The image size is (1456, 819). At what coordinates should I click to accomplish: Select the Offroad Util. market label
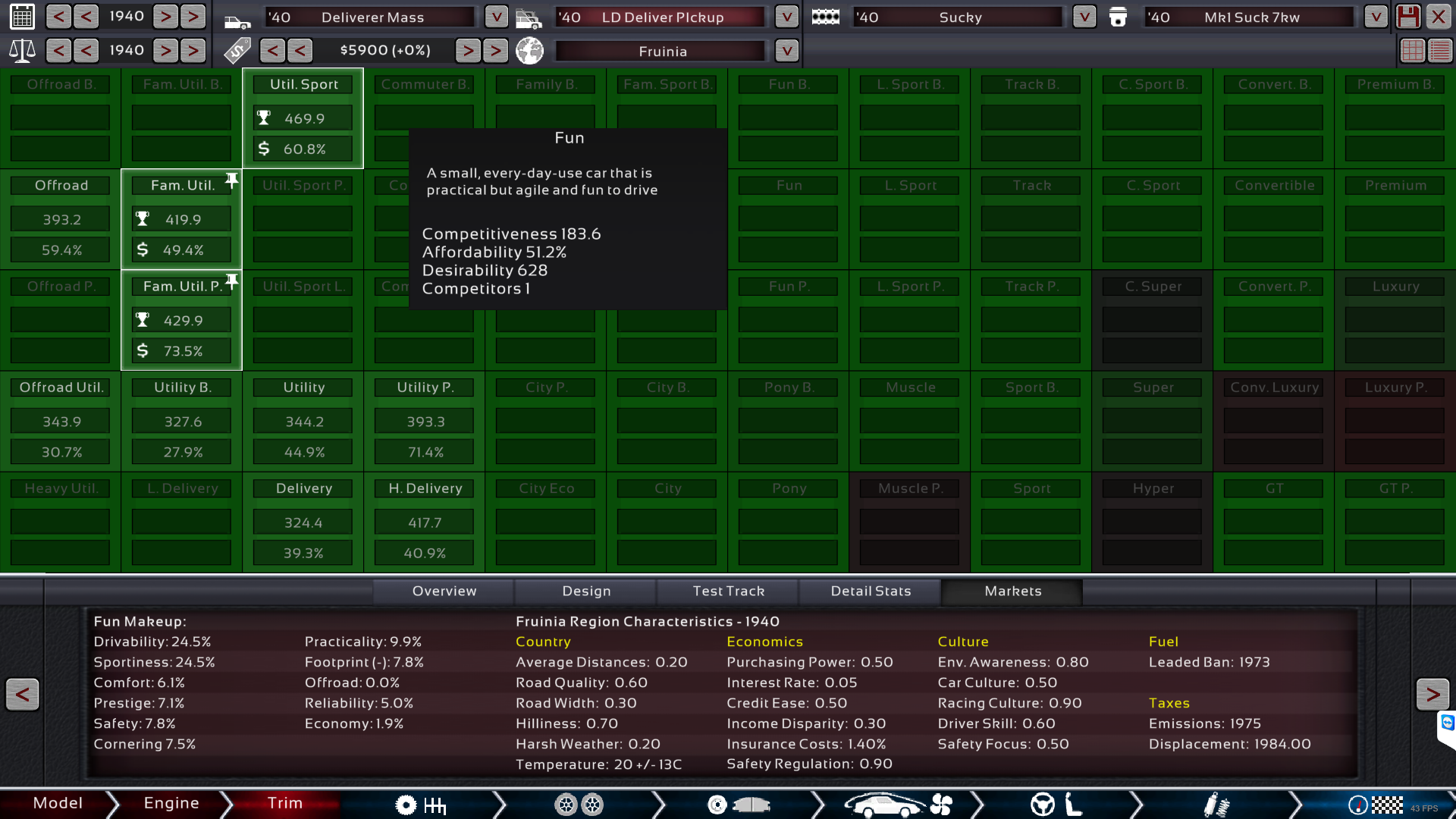pyautogui.click(x=61, y=388)
